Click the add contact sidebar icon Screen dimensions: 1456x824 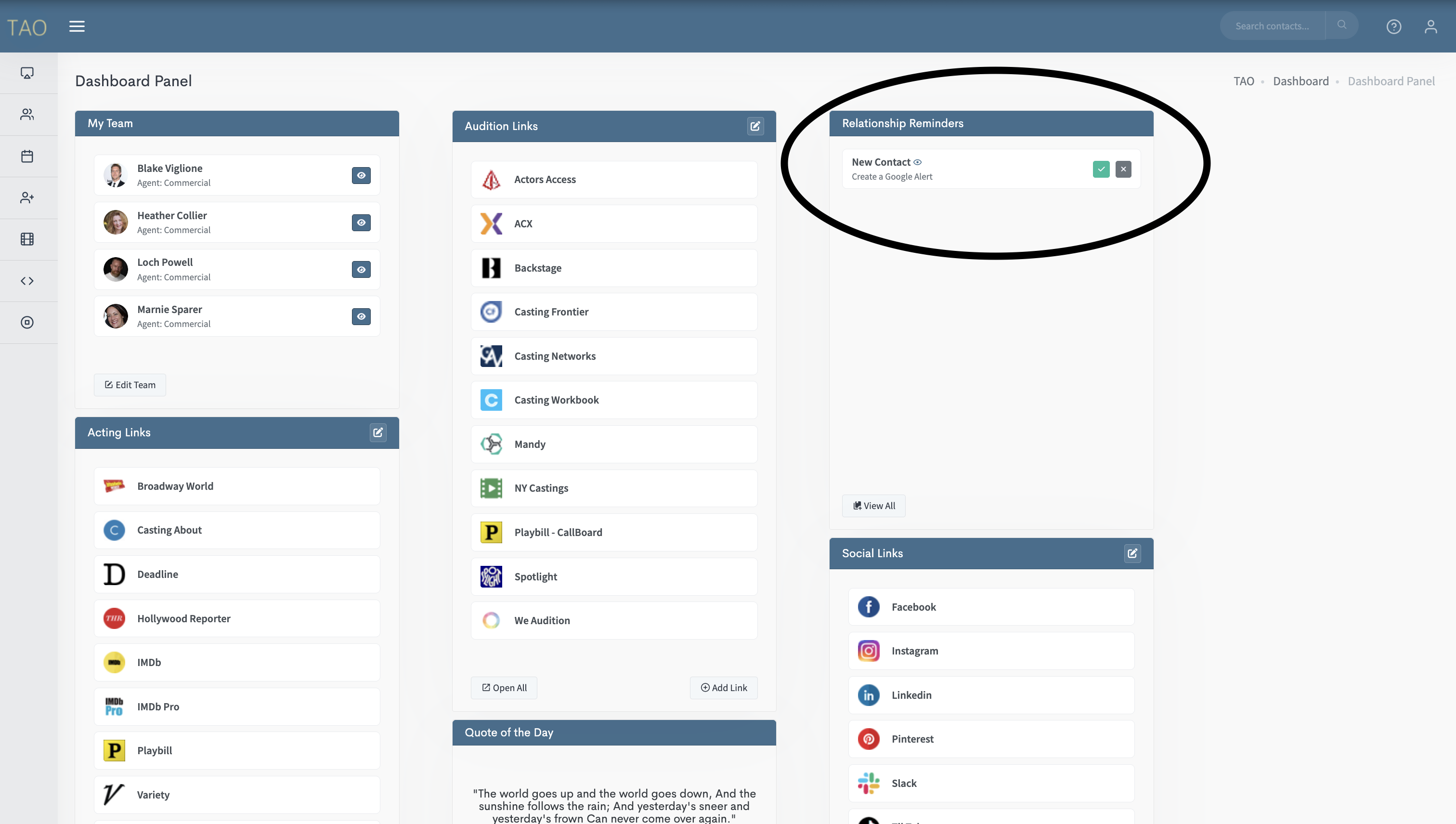[x=27, y=197]
